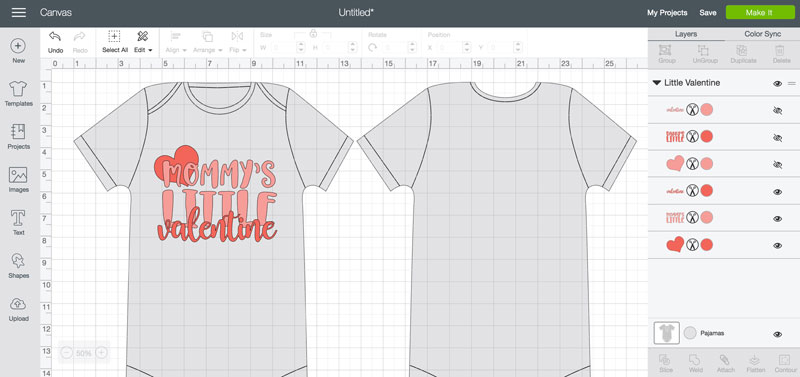Click red swatch of hidden Mommy's Little layer
Screen dimensions: 800x377
[x=707, y=137]
